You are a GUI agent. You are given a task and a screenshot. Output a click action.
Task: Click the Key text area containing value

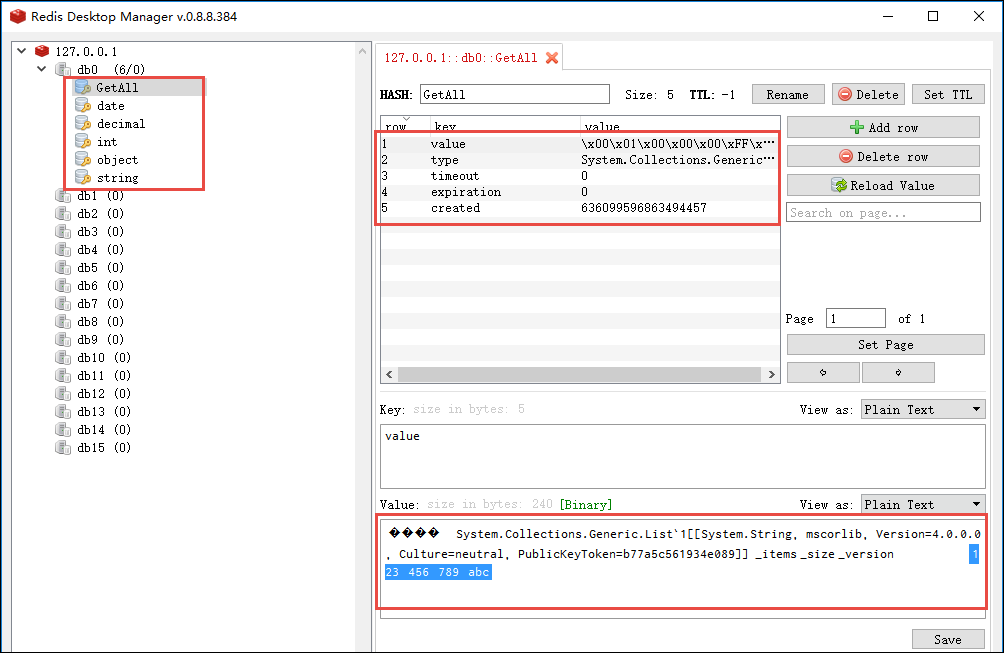click(x=682, y=456)
